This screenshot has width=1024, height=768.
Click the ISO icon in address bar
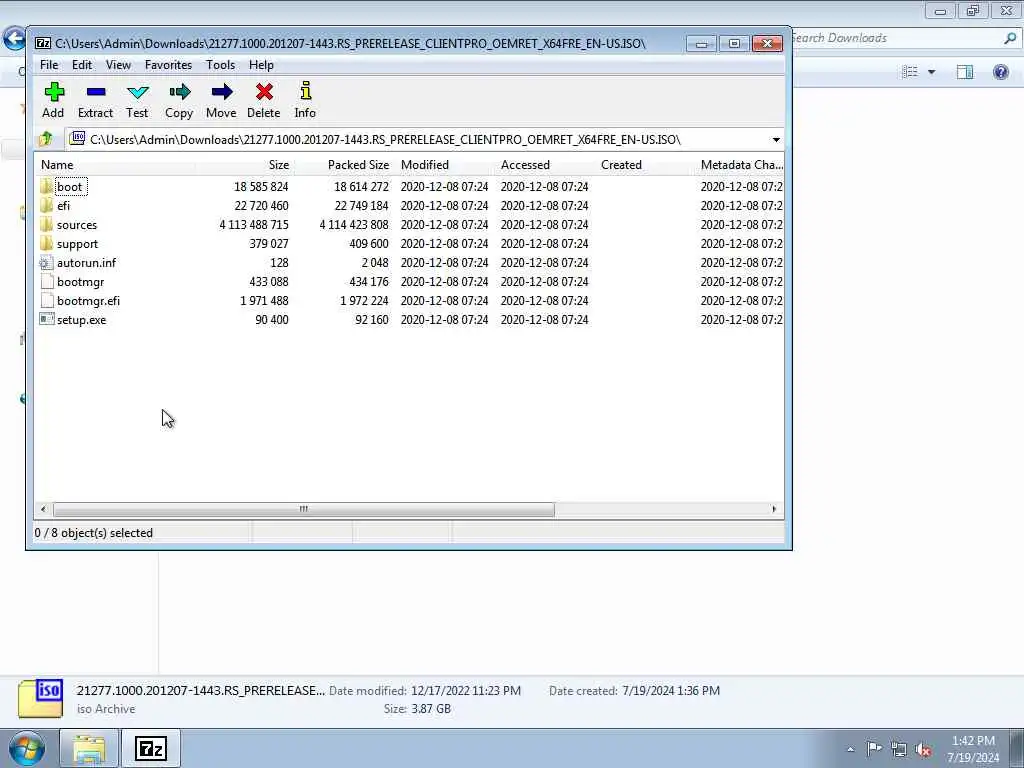[x=78, y=138]
